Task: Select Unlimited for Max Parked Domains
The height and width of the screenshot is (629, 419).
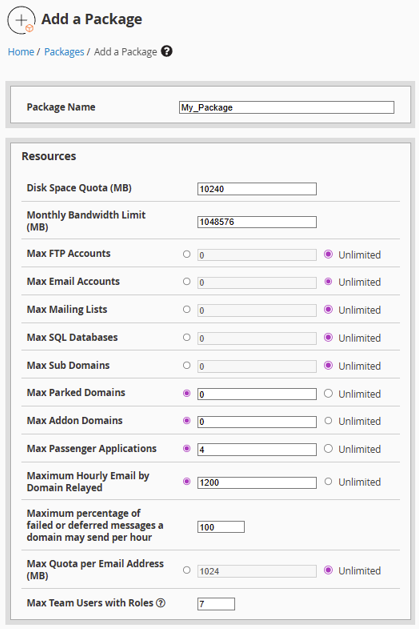Action: 328,393
